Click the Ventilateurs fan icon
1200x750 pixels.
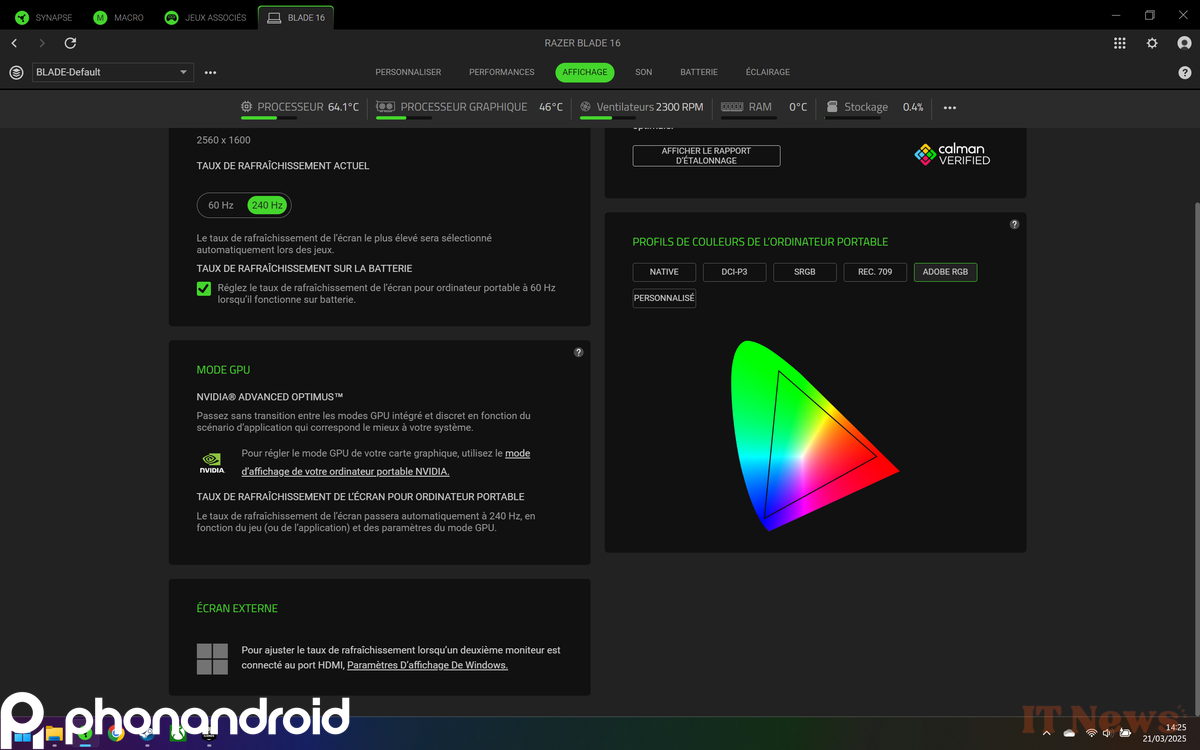585,107
